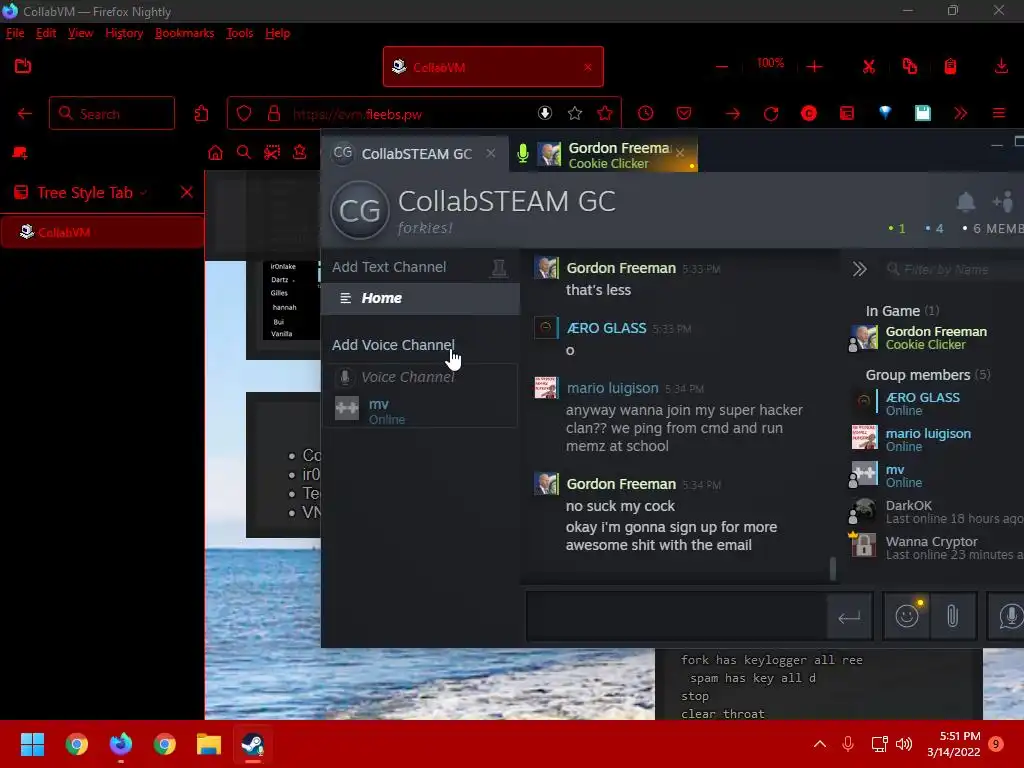This screenshot has width=1024, height=768.
Task: Join the Voice Channel
Action: point(408,377)
